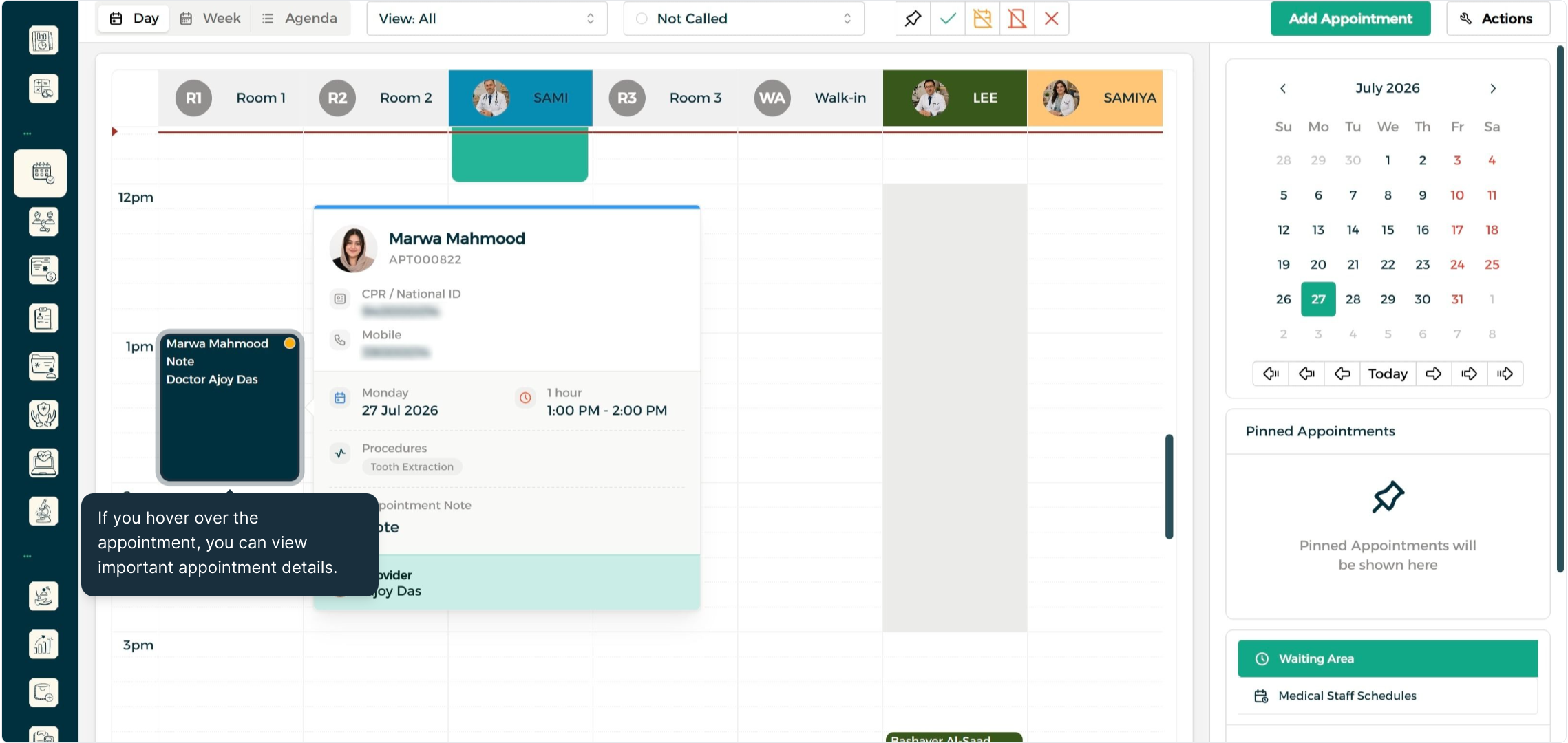Go to next day with plain right arrow
1568x743 pixels.
pos(1434,374)
